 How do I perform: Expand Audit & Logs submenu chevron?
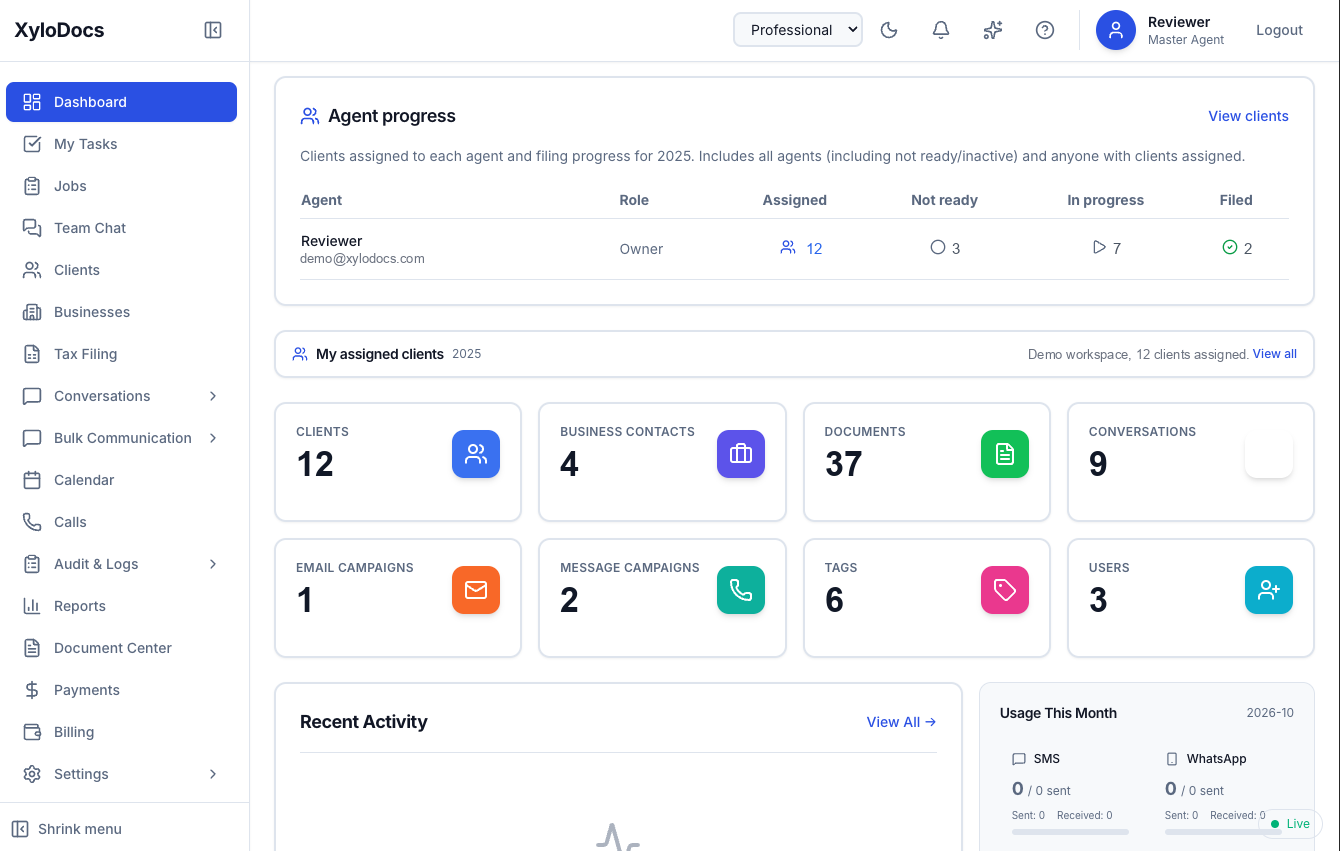point(213,564)
